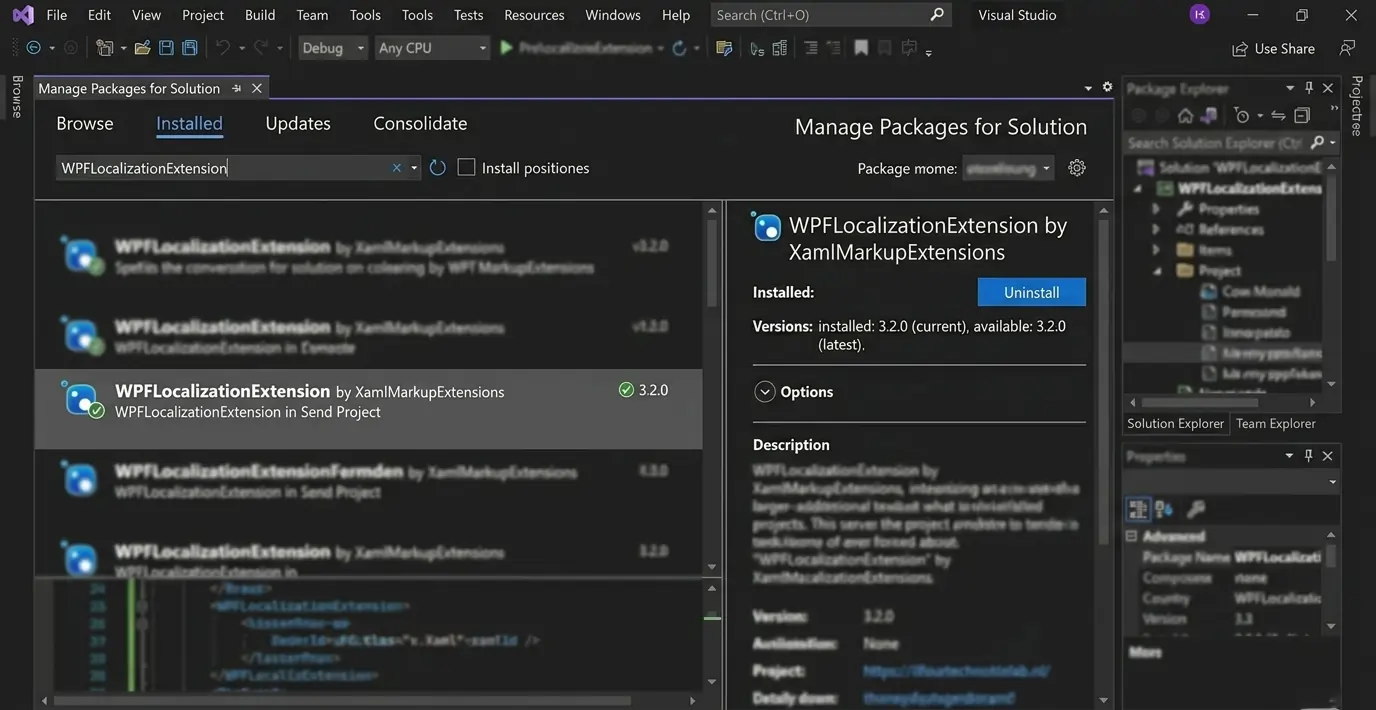Screen dimensions: 1376x710
Task: Click the bookmark icon on the toolbar
Action: pyautogui.click(x=861, y=47)
